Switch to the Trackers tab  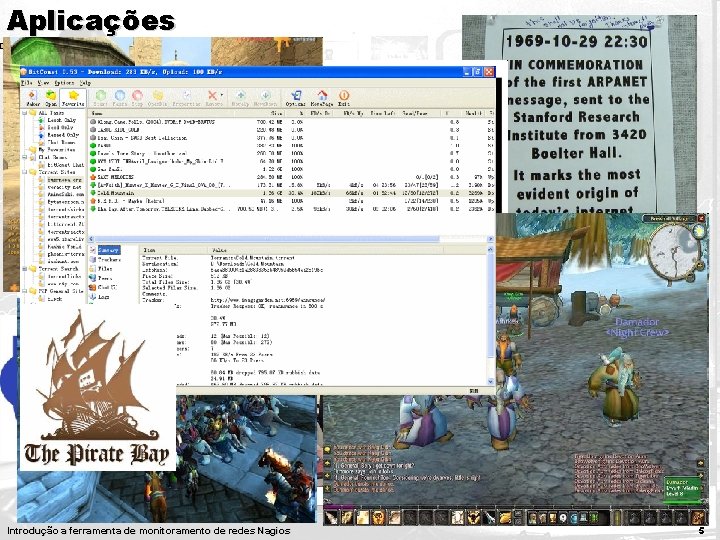coord(109,260)
